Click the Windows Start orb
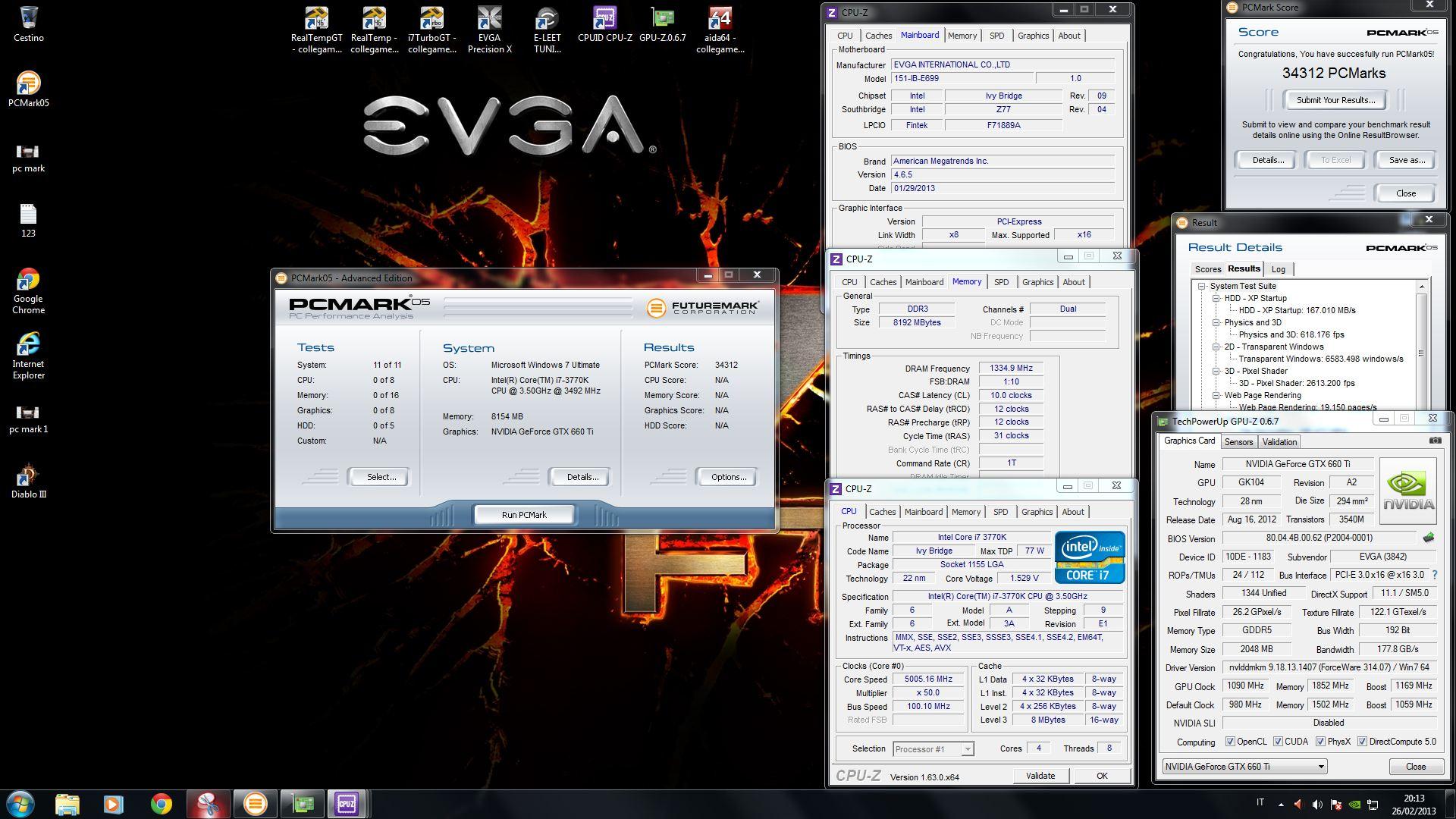 (20, 803)
